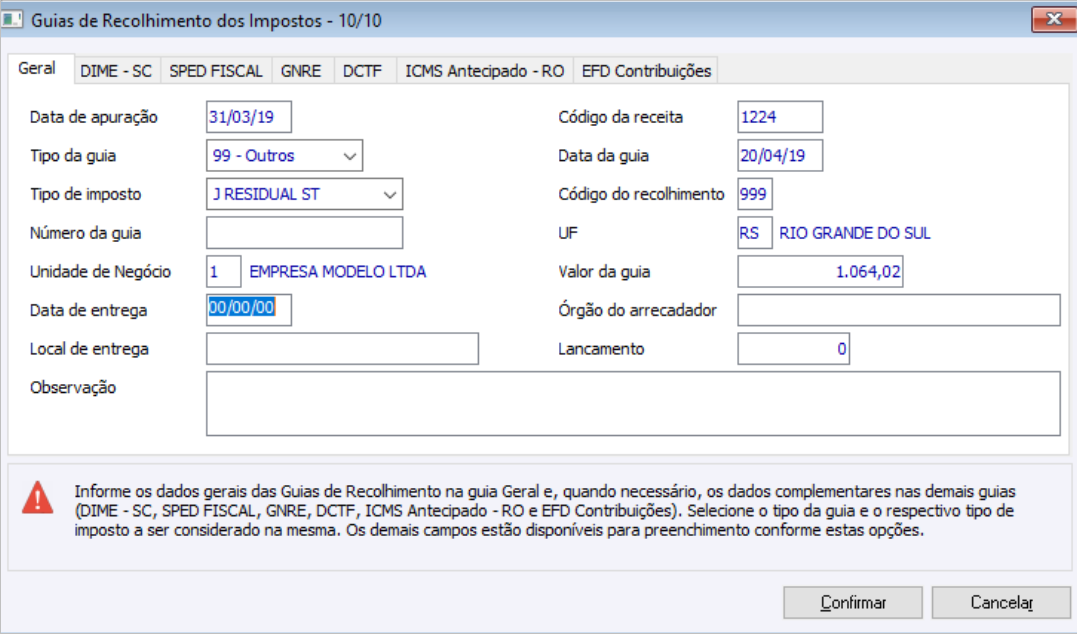The width and height of the screenshot is (1077, 636).
Task: Click the Tipo da guia label
Action: 73,156
